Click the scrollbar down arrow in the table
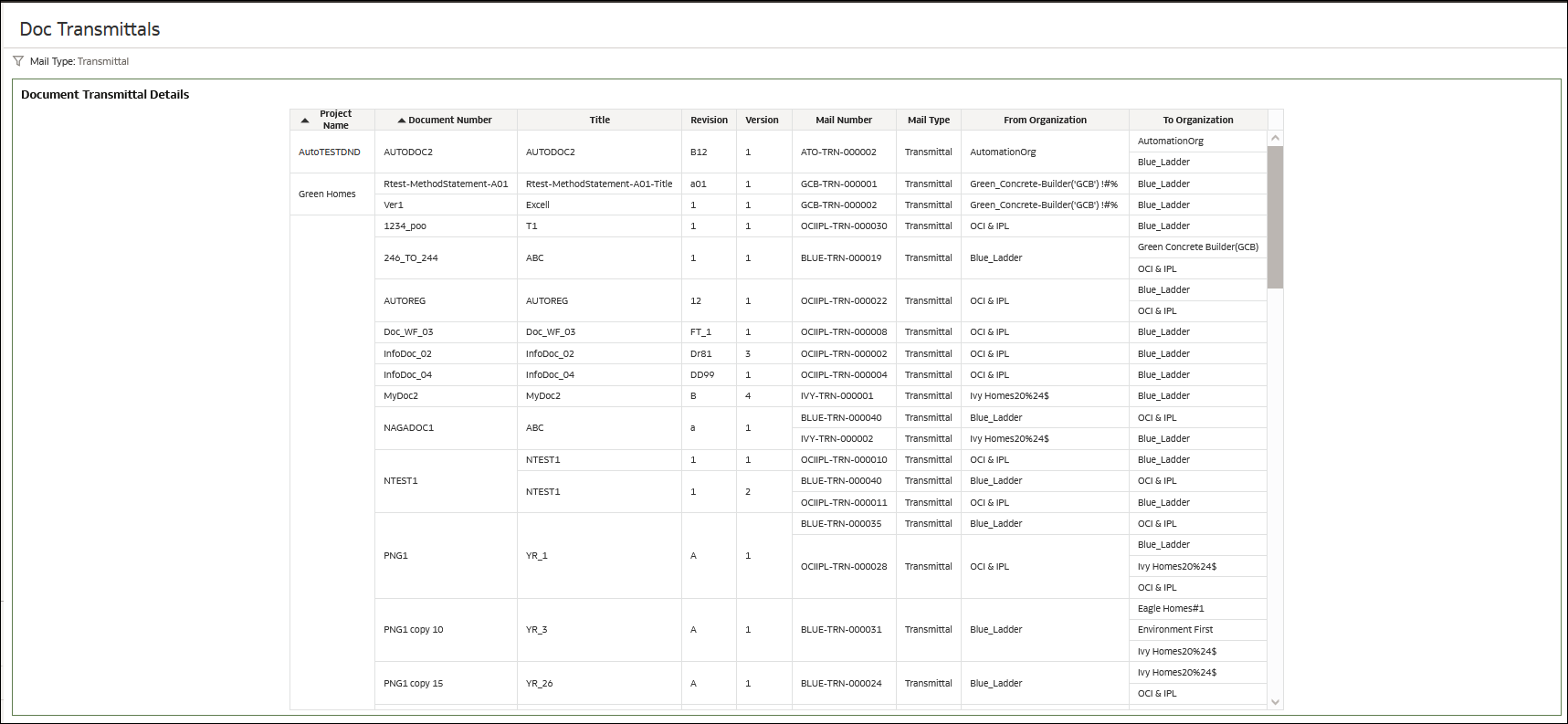The image size is (1568, 724). pyautogui.click(x=1276, y=702)
